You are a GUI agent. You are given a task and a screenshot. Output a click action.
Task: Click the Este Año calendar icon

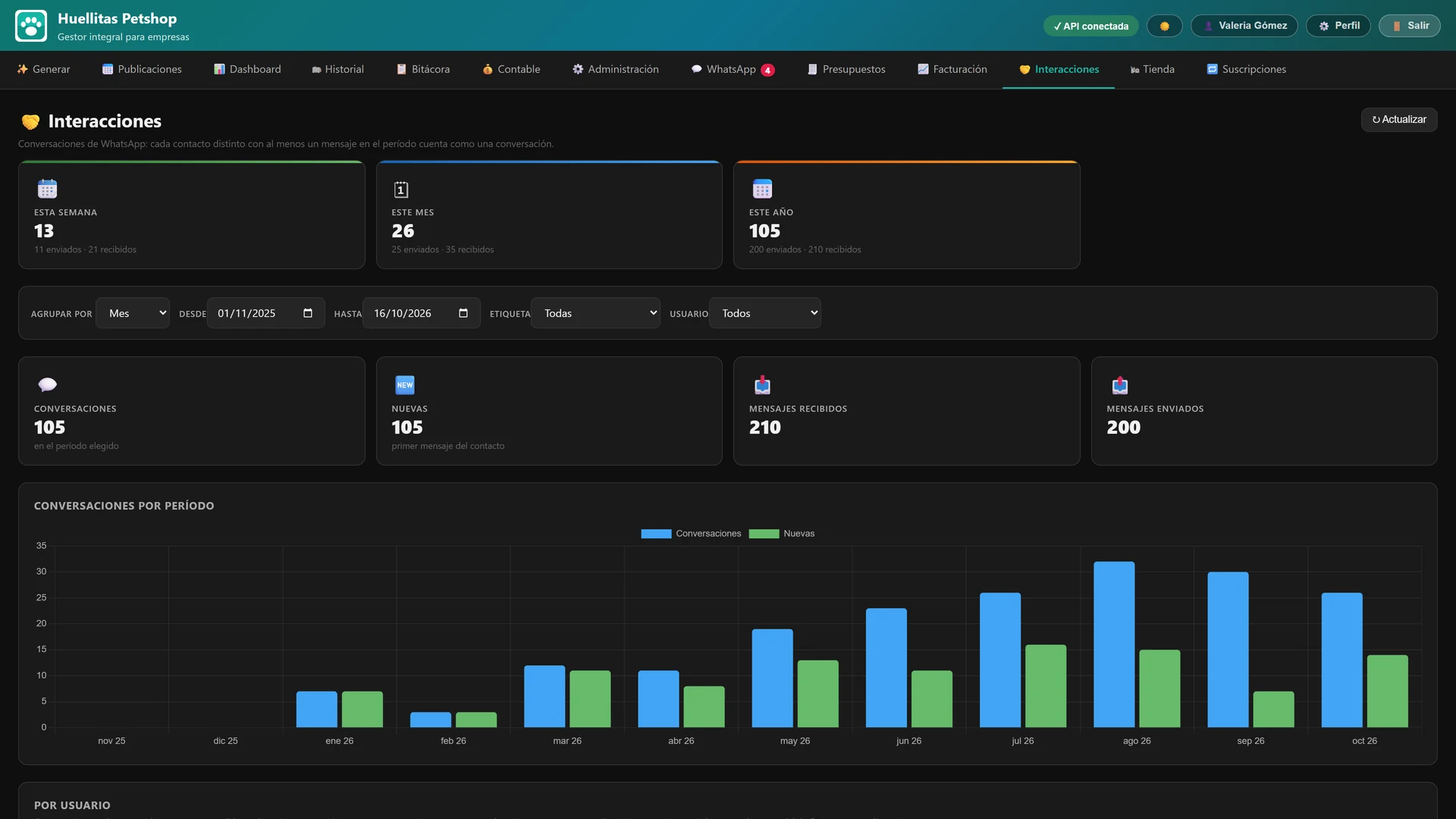(x=762, y=189)
